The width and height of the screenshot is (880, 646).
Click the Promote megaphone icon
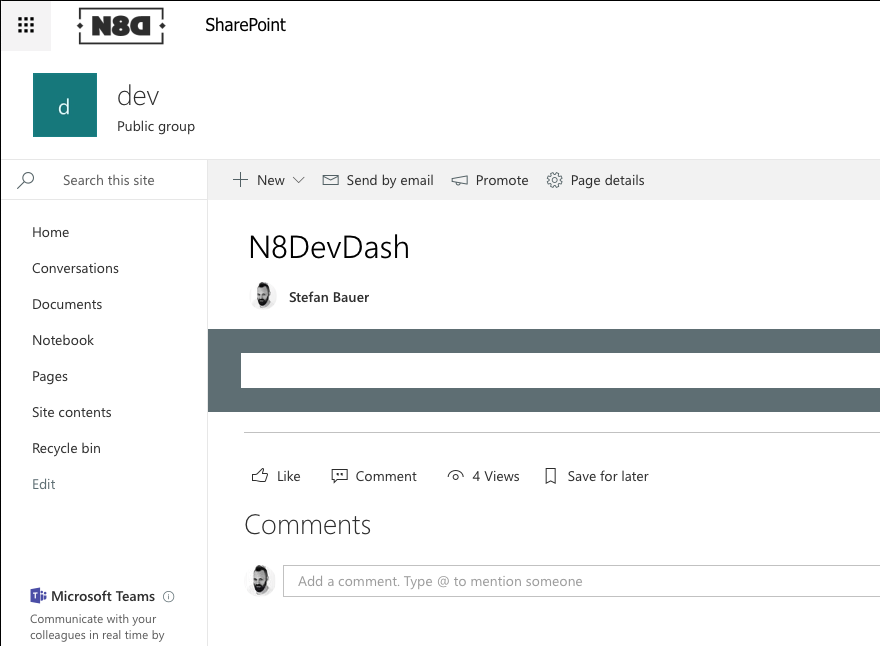(460, 180)
